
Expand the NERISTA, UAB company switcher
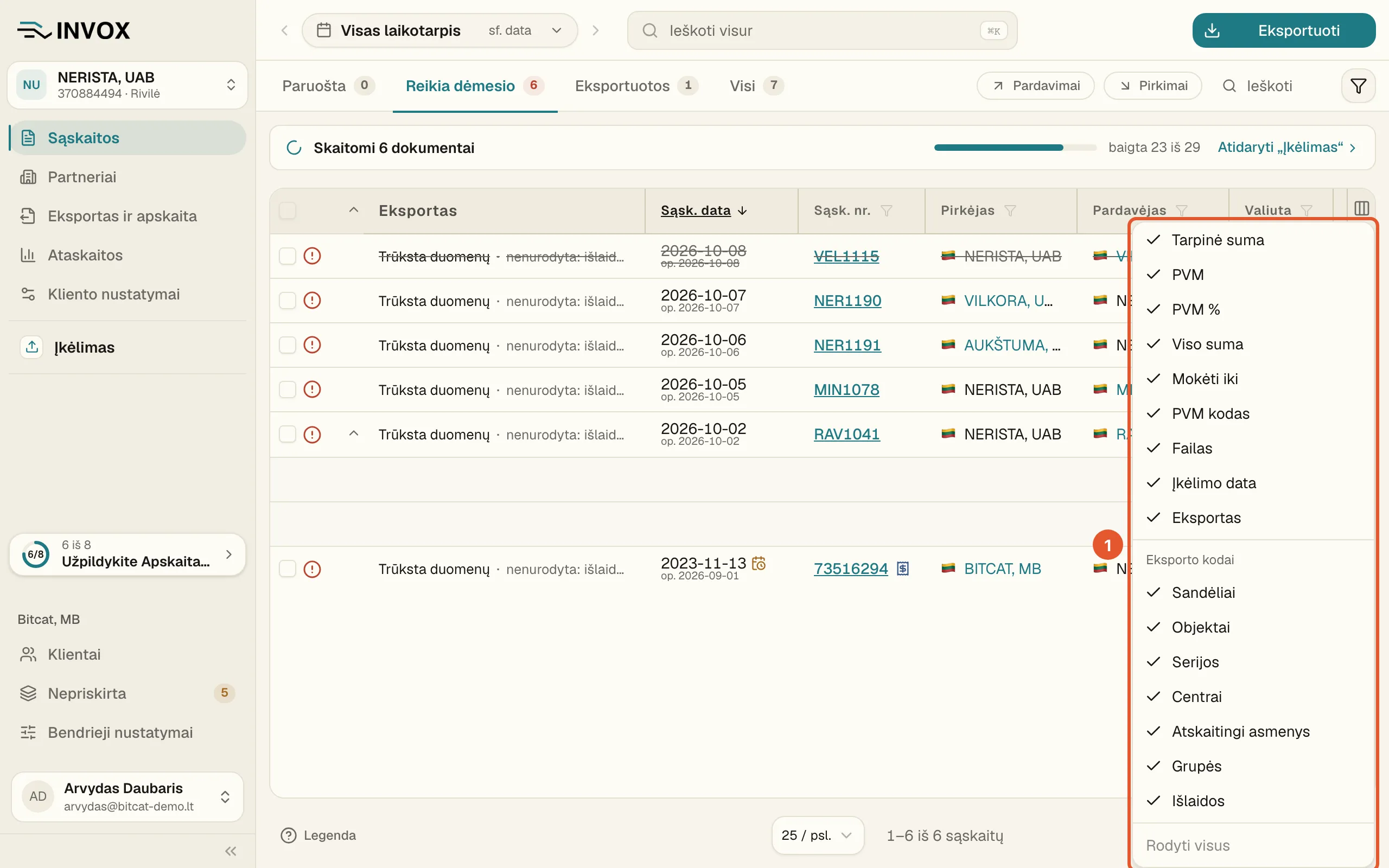point(128,85)
